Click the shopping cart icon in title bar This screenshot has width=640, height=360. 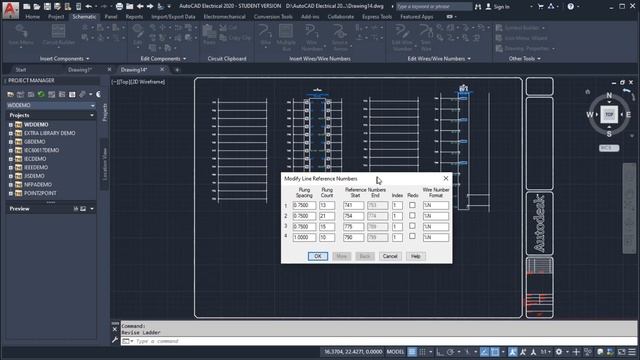click(540, 7)
